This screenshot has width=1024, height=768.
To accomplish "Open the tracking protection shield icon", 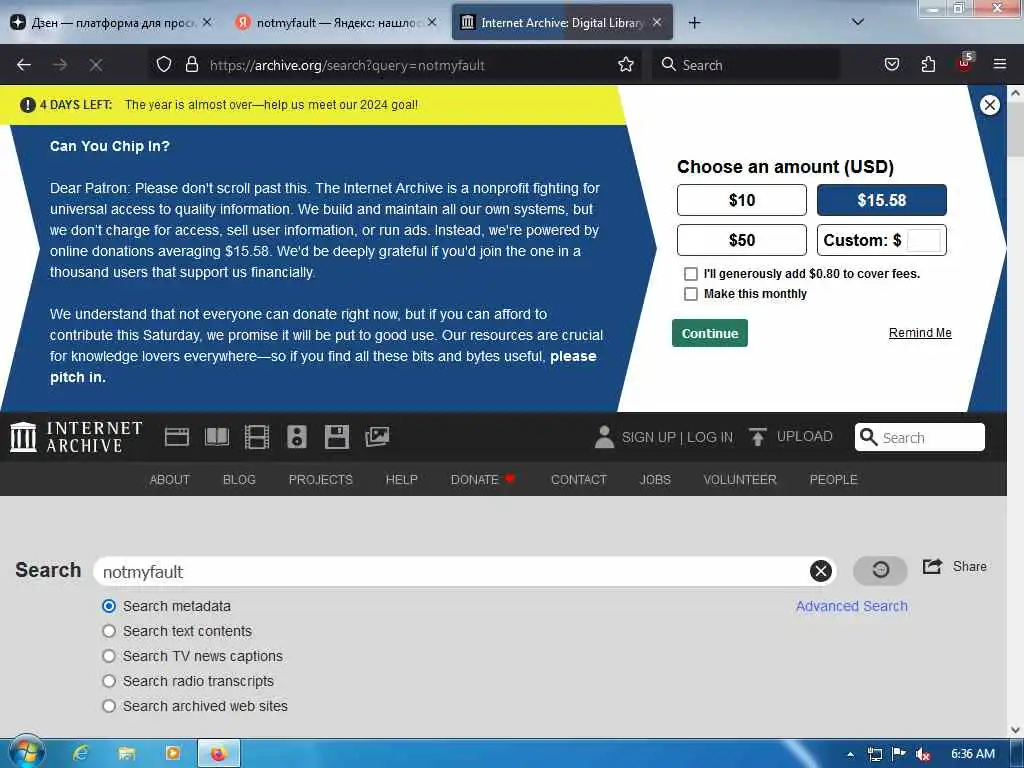I will pos(164,65).
